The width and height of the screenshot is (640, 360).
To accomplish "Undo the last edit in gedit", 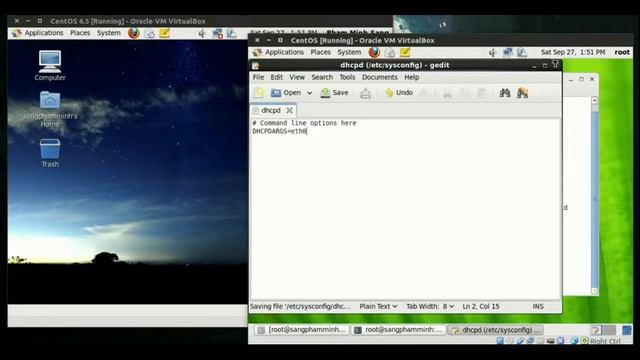I will click(x=399, y=93).
